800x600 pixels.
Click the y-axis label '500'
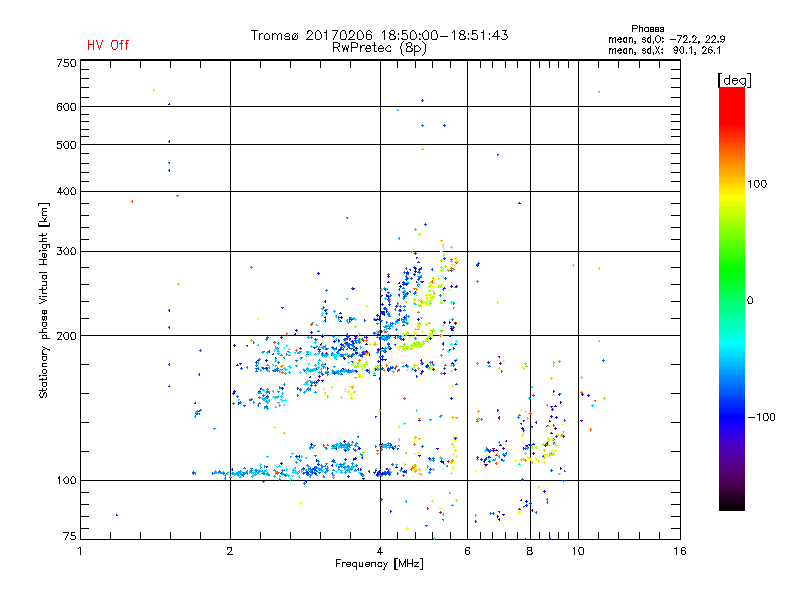coord(66,145)
